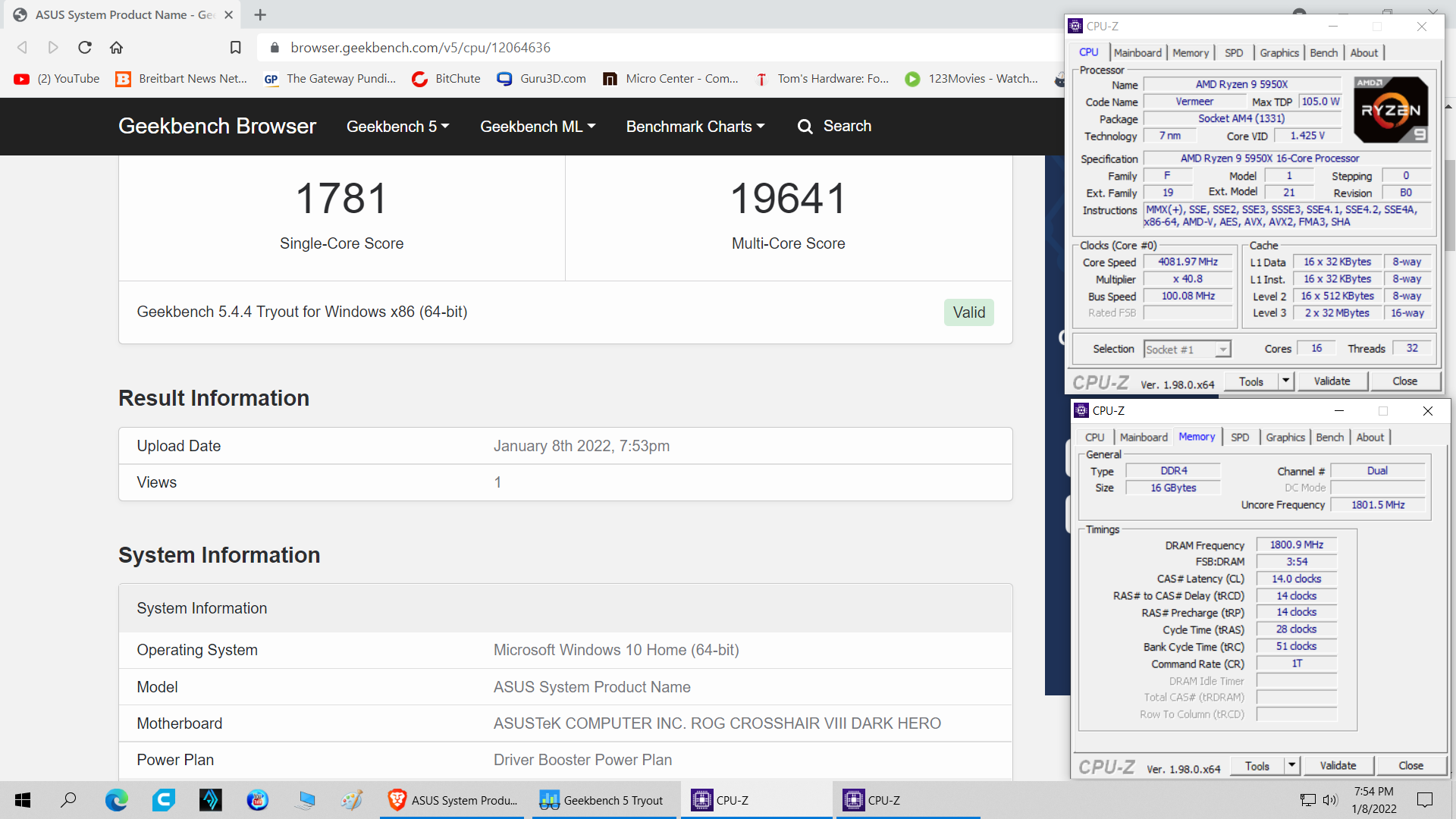Screen dimensions: 1456x819
Task: Switch to Brave ASUS System taskbar item
Action: 453,800
